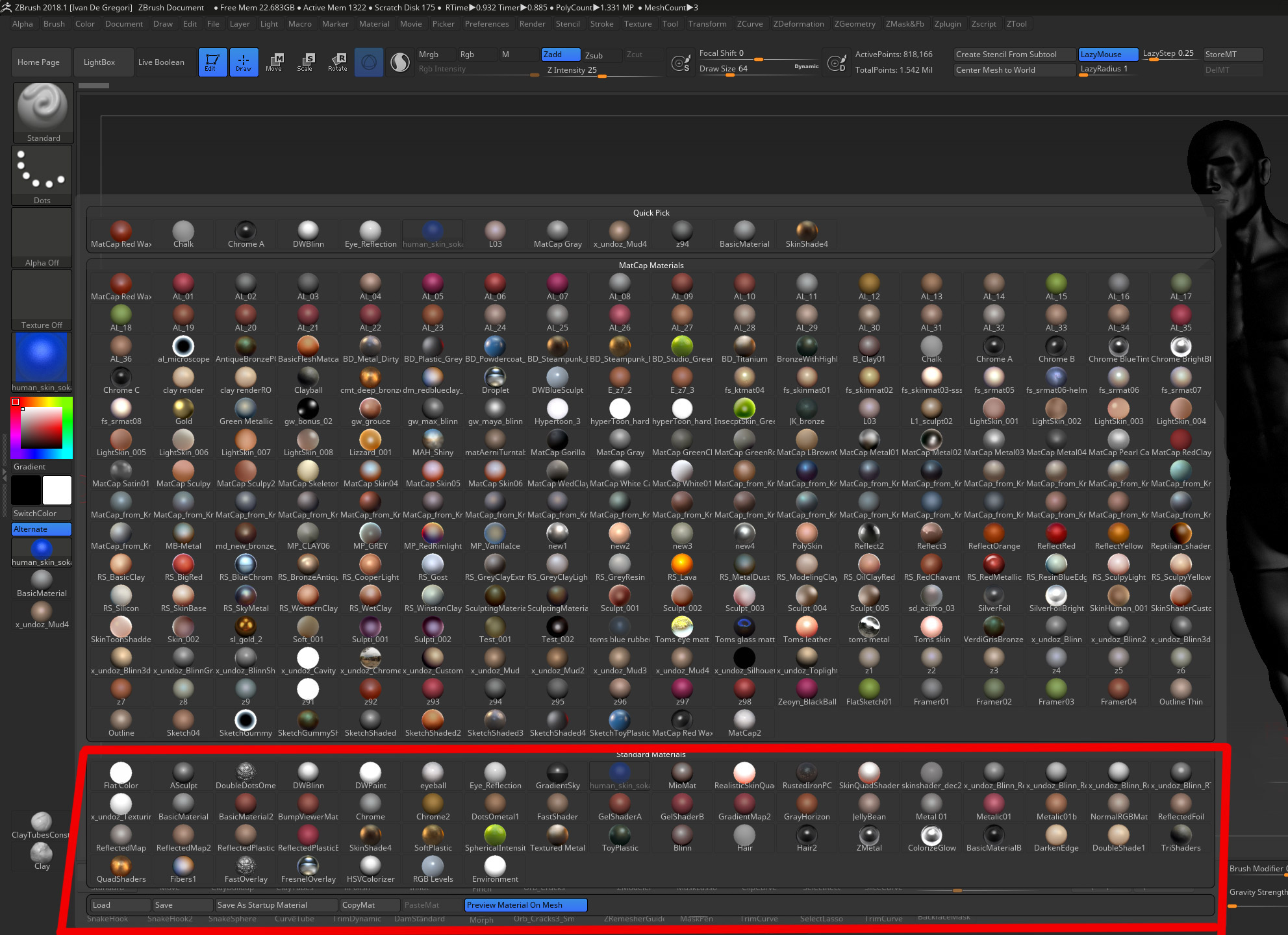The height and width of the screenshot is (935, 1288).
Task: Open the ZGeometry menu
Action: click(855, 24)
